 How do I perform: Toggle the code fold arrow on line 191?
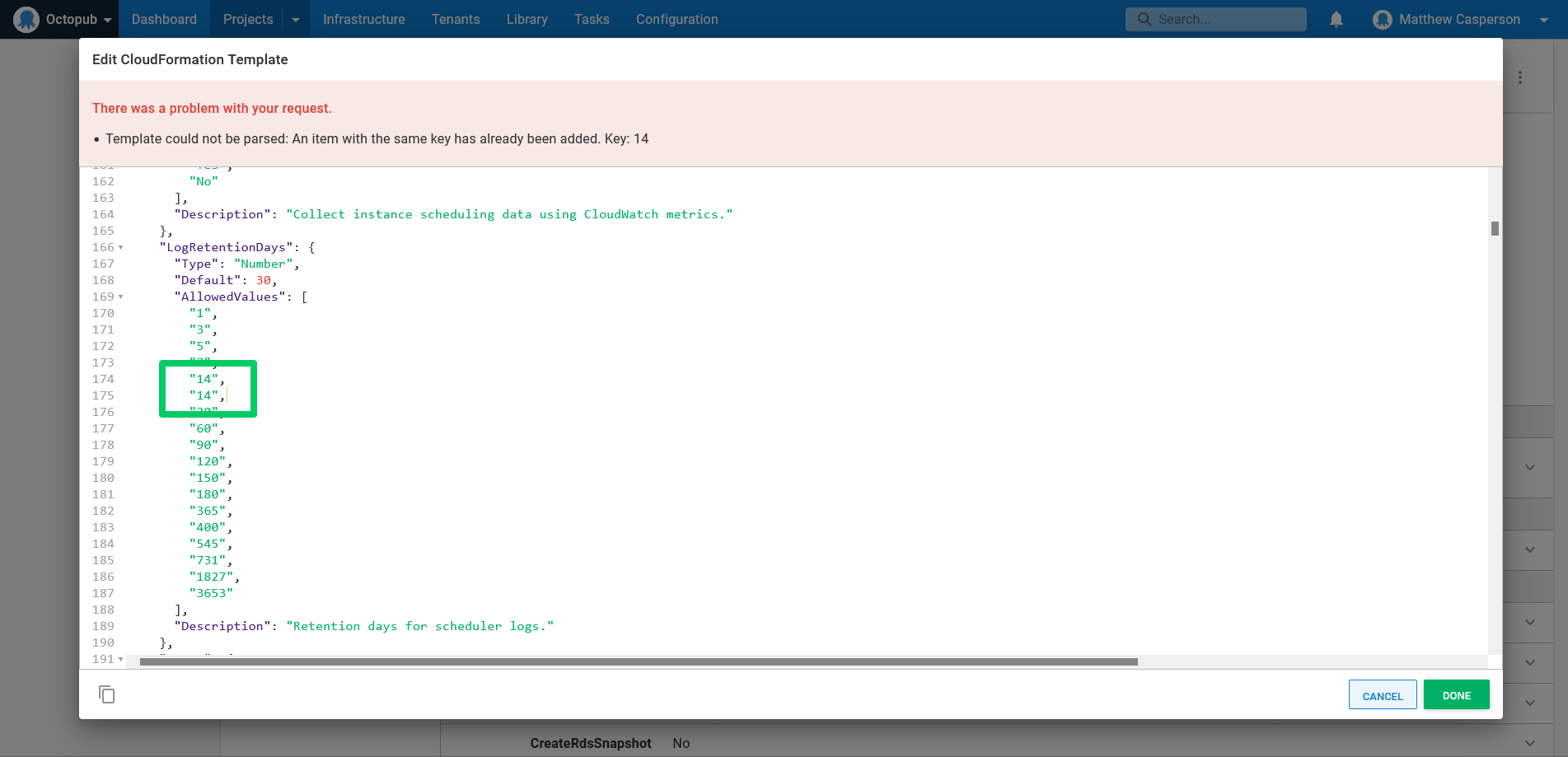120,659
